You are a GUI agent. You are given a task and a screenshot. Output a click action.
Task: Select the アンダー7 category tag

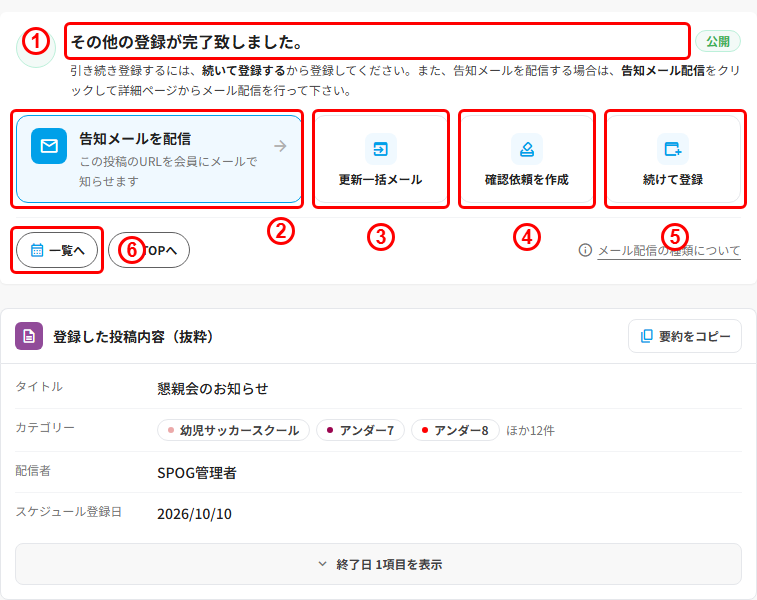(360, 430)
